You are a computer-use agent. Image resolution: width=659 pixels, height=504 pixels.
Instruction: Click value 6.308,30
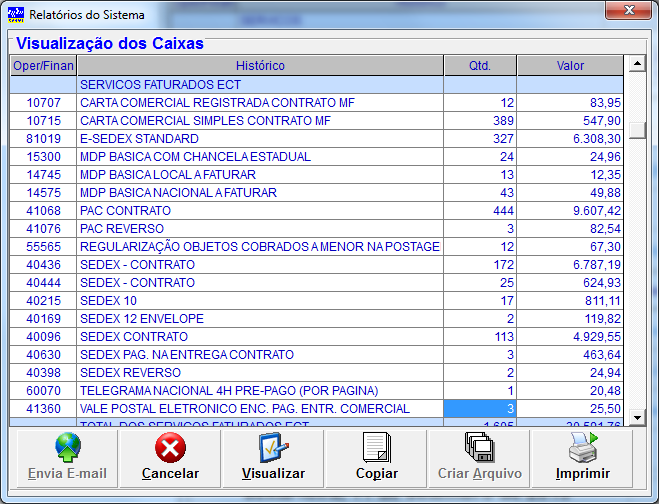click(x=597, y=139)
